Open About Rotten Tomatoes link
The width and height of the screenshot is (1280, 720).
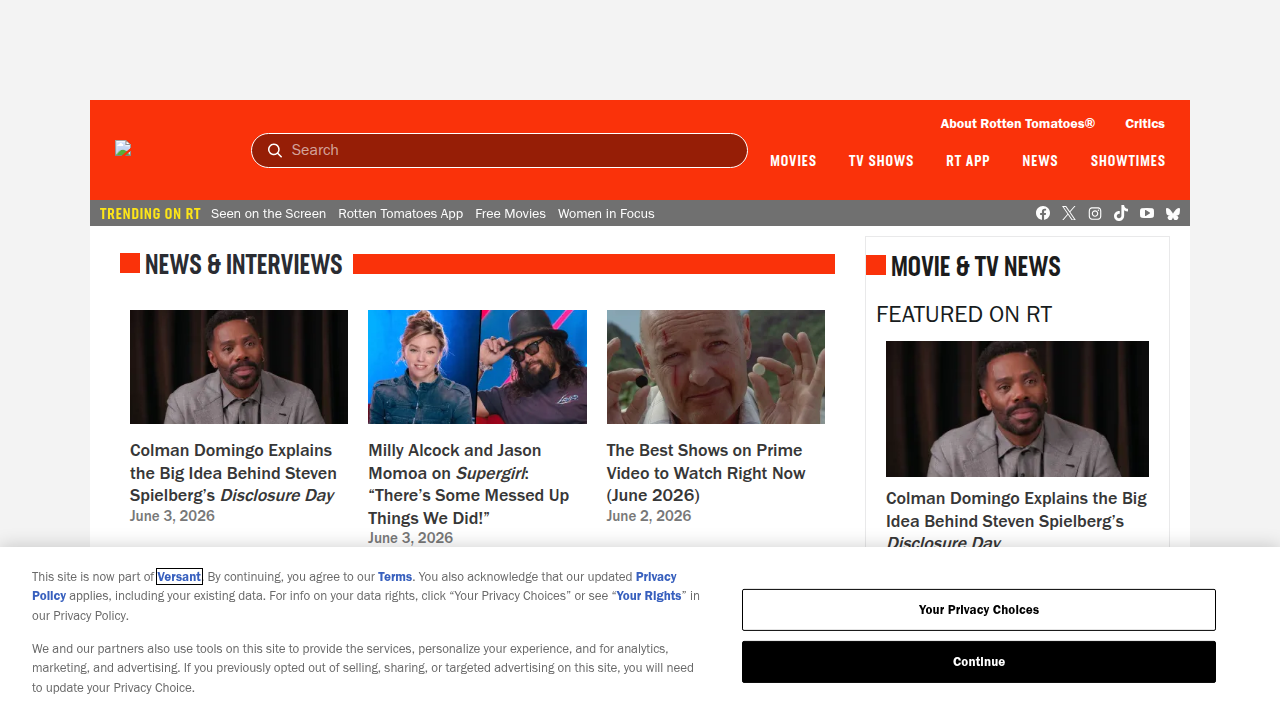pos(1017,124)
